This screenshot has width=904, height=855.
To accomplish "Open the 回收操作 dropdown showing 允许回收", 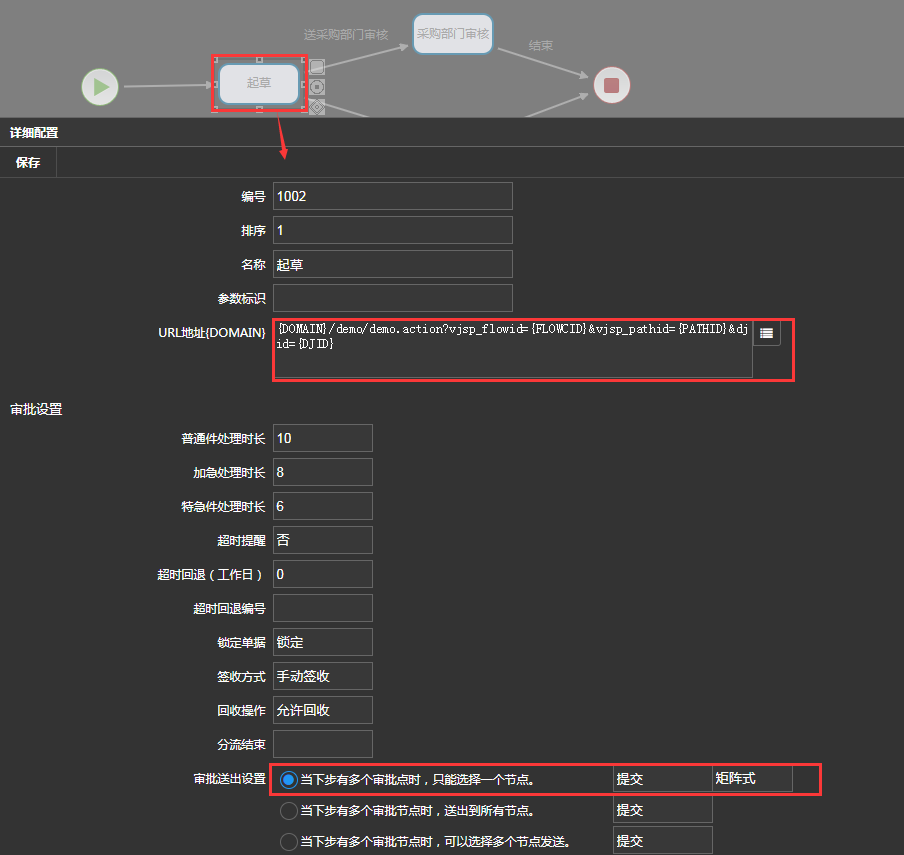I will pos(322,710).
